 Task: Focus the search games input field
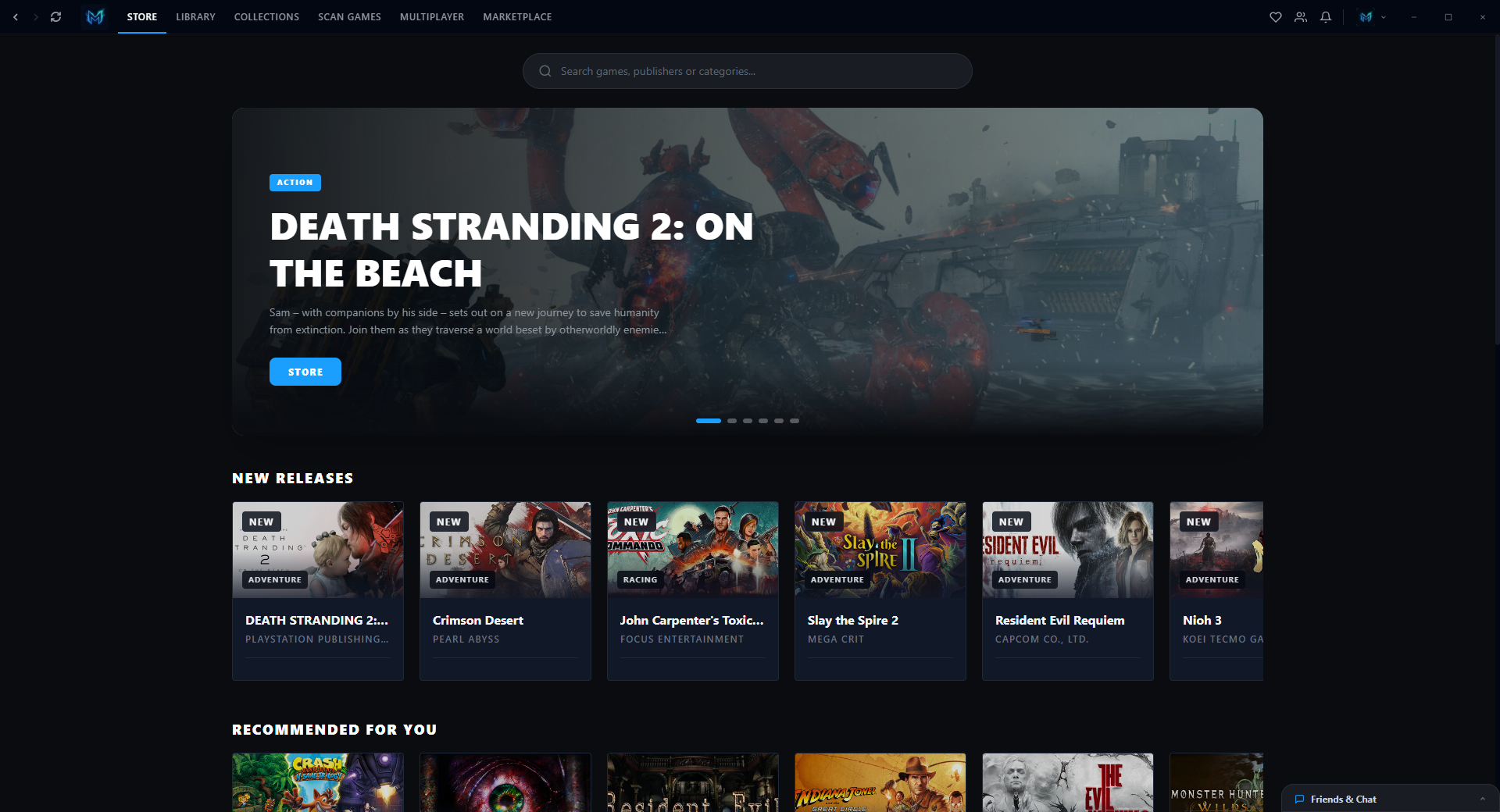pos(748,71)
